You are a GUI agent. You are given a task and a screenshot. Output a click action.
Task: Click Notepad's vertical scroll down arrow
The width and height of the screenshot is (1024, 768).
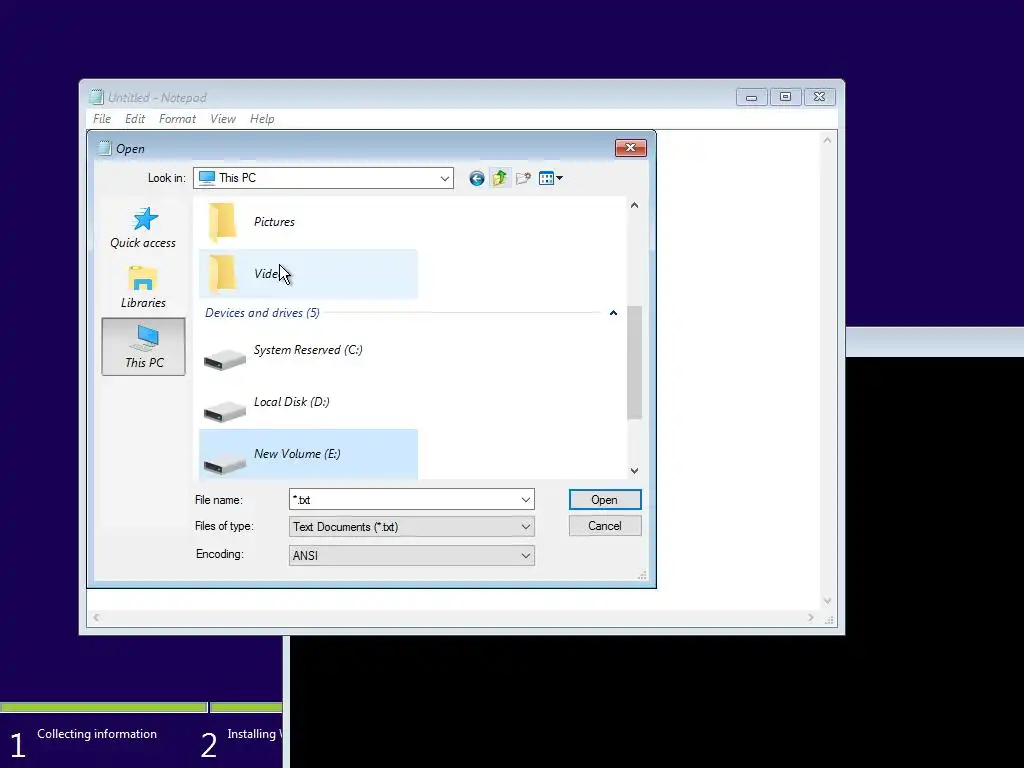click(x=827, y=601)
